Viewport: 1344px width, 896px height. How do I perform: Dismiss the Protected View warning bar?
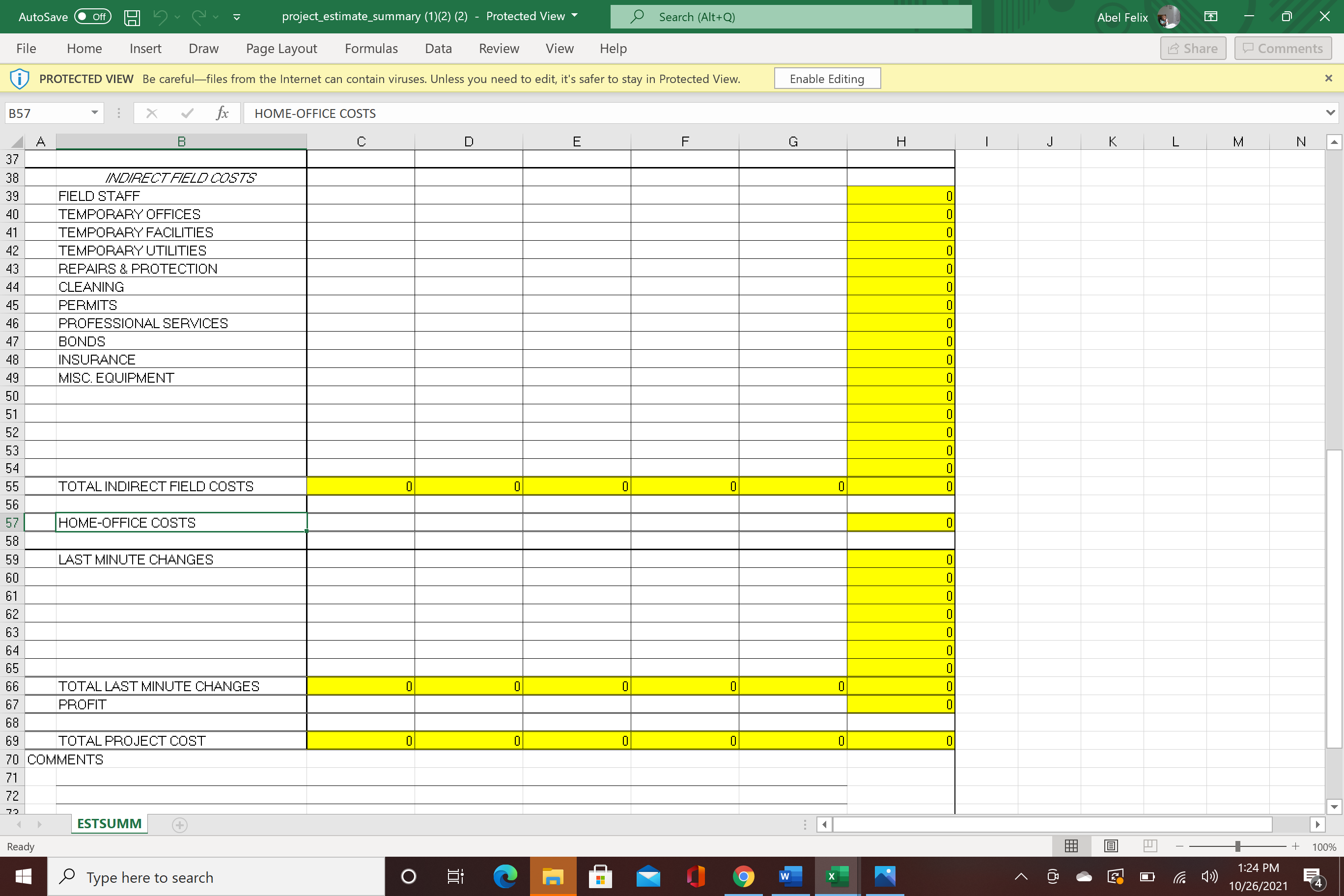coord(1328,78)
